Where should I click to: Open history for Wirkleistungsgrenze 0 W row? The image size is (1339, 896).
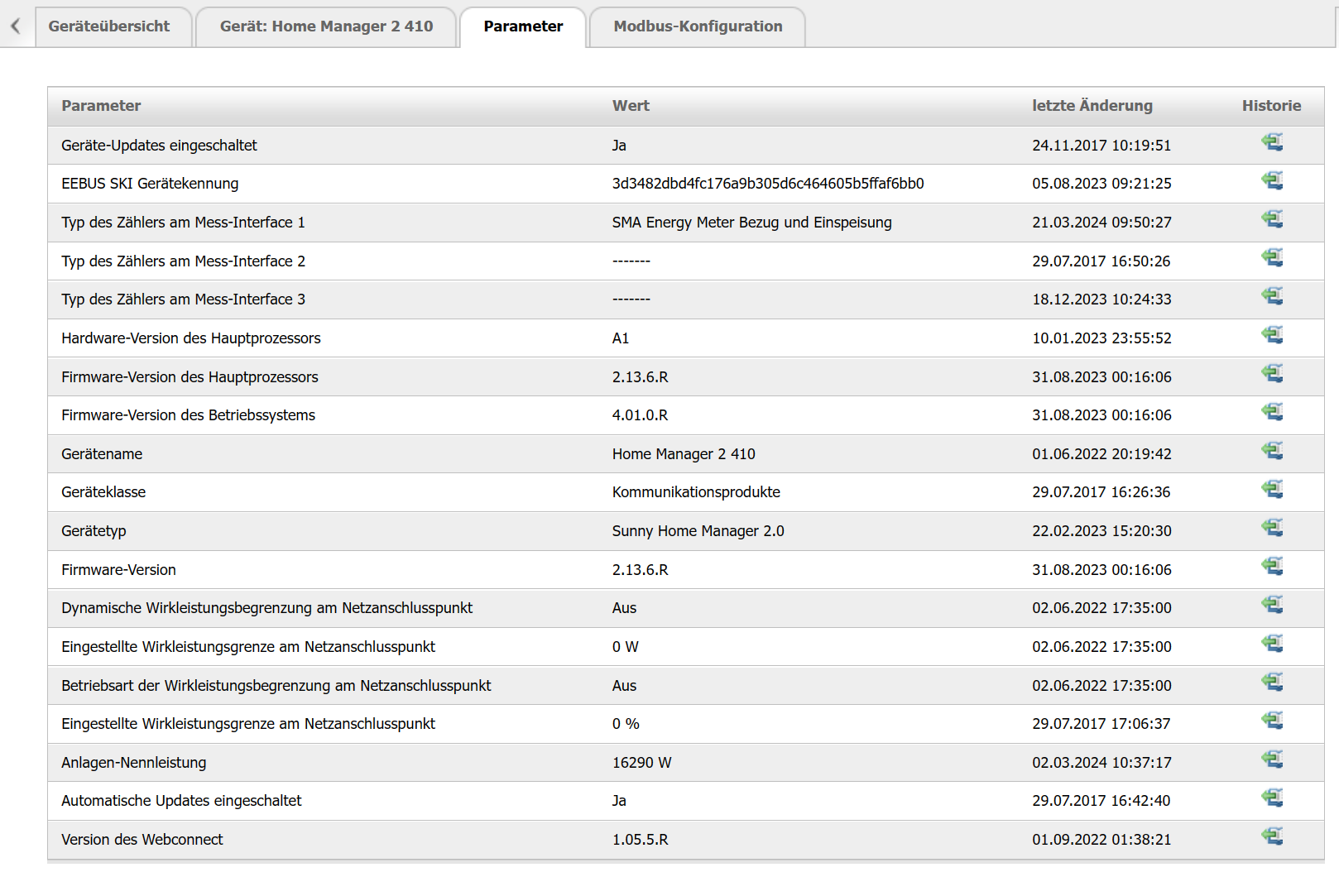[1272, 644]
